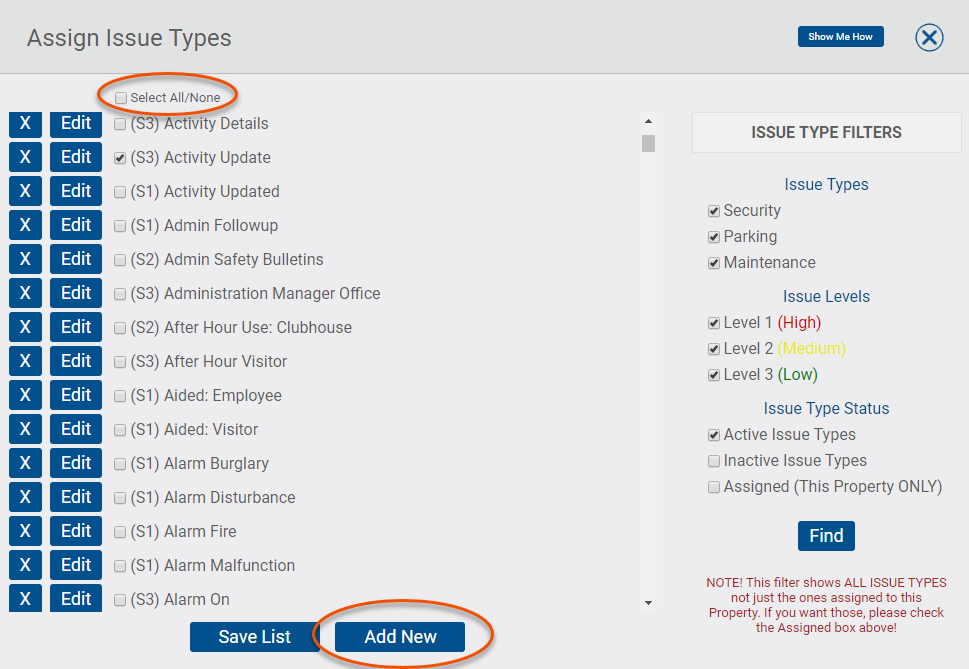Screen dimensions: 969x669
Task: Toggle the Select All/None checkbox
Action: [x=121, y=98]
